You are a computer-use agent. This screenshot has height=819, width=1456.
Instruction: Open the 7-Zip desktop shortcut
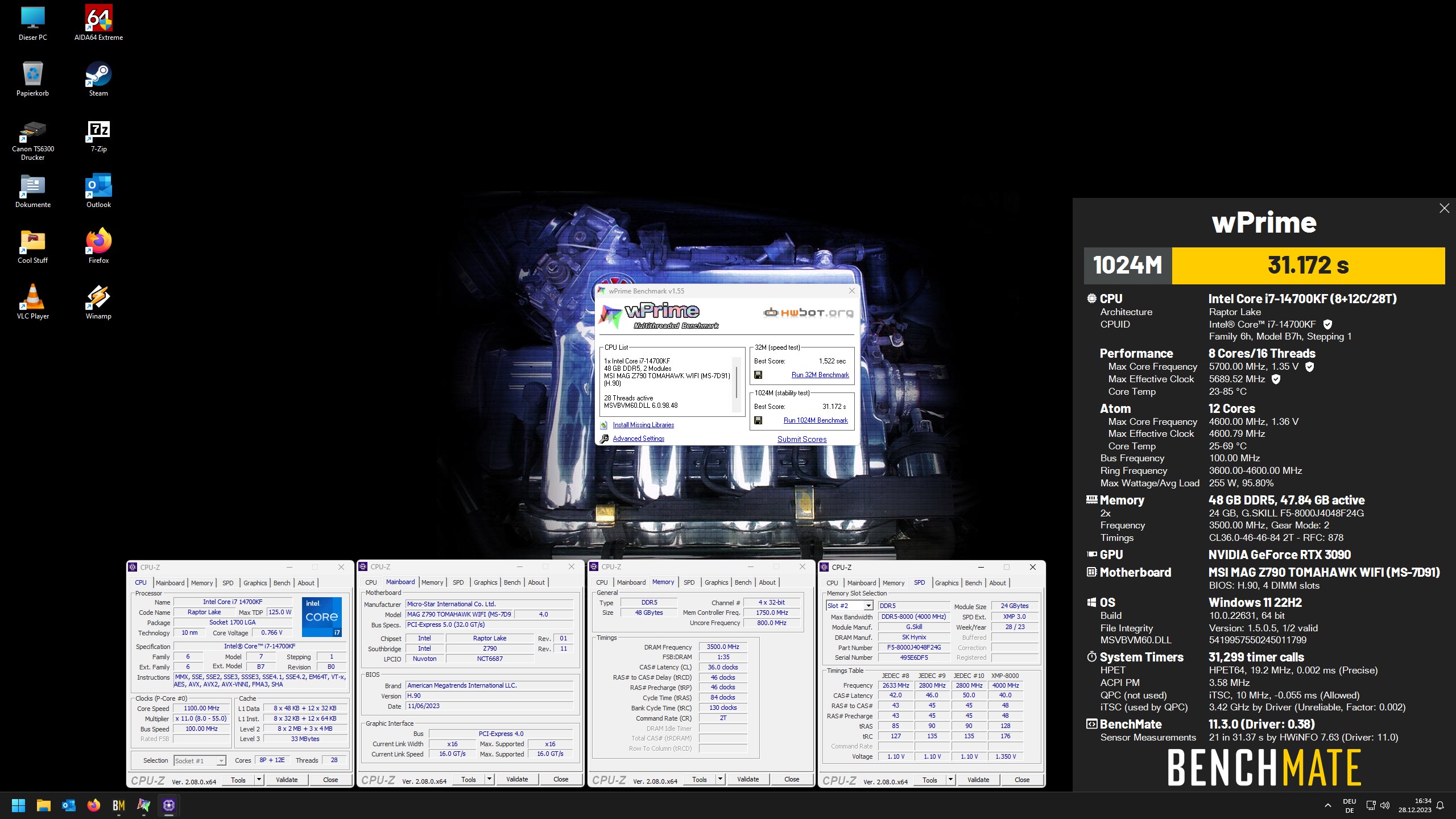click(x=98, y=136)
